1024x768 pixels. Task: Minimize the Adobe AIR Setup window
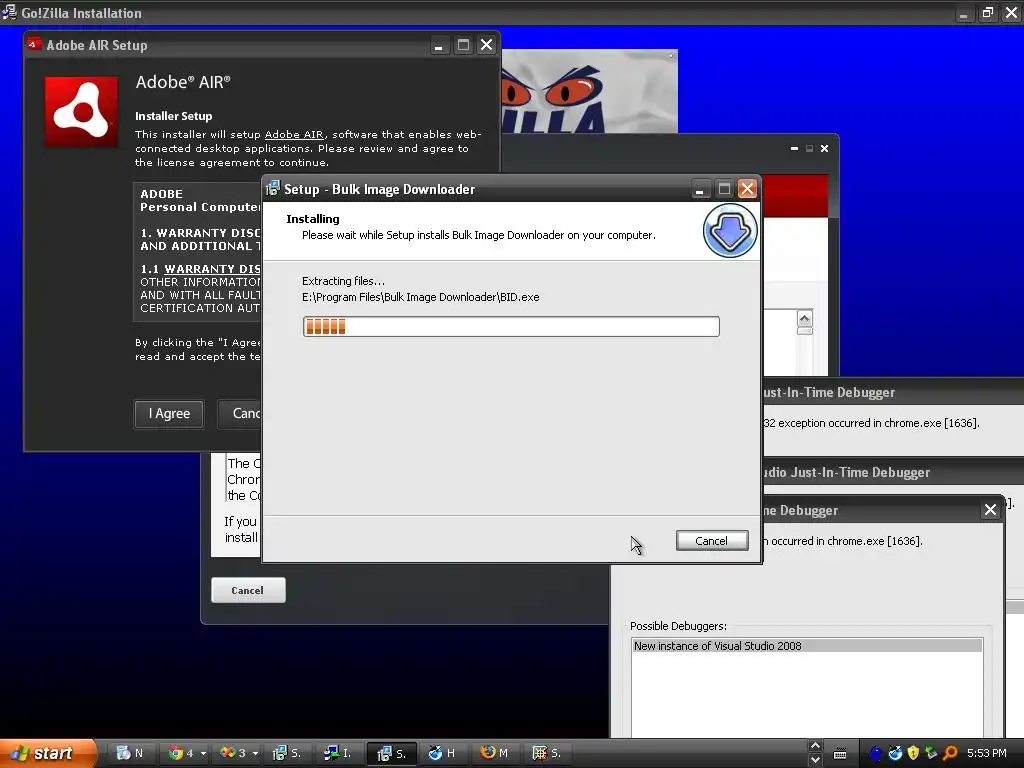tap(439, 45)
